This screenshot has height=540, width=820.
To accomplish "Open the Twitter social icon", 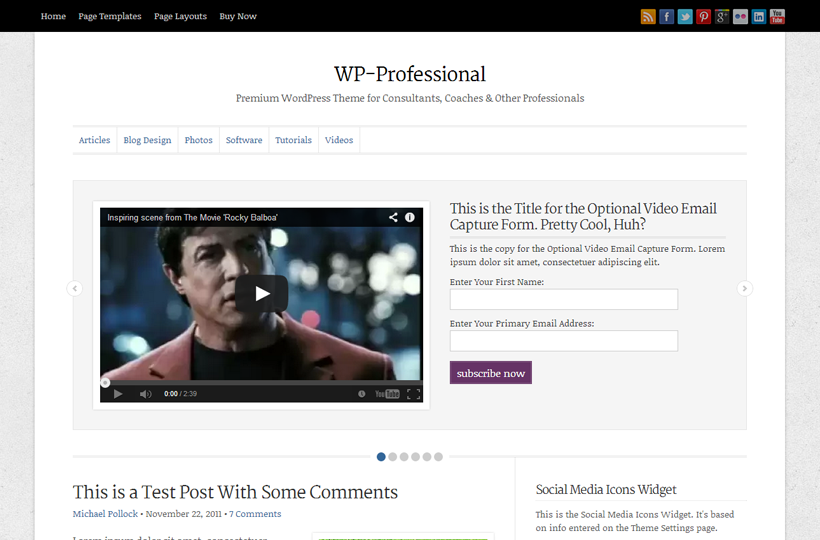I will pyautogui.click(x=685, y=17).
